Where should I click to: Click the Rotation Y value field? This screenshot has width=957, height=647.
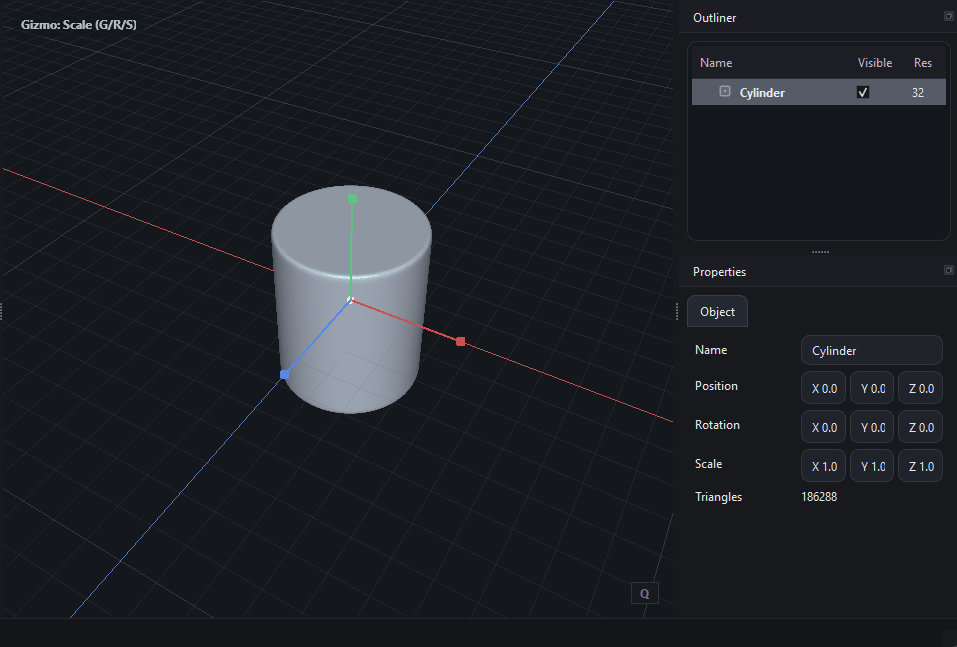pyautogui.click(x=871, y=428)
